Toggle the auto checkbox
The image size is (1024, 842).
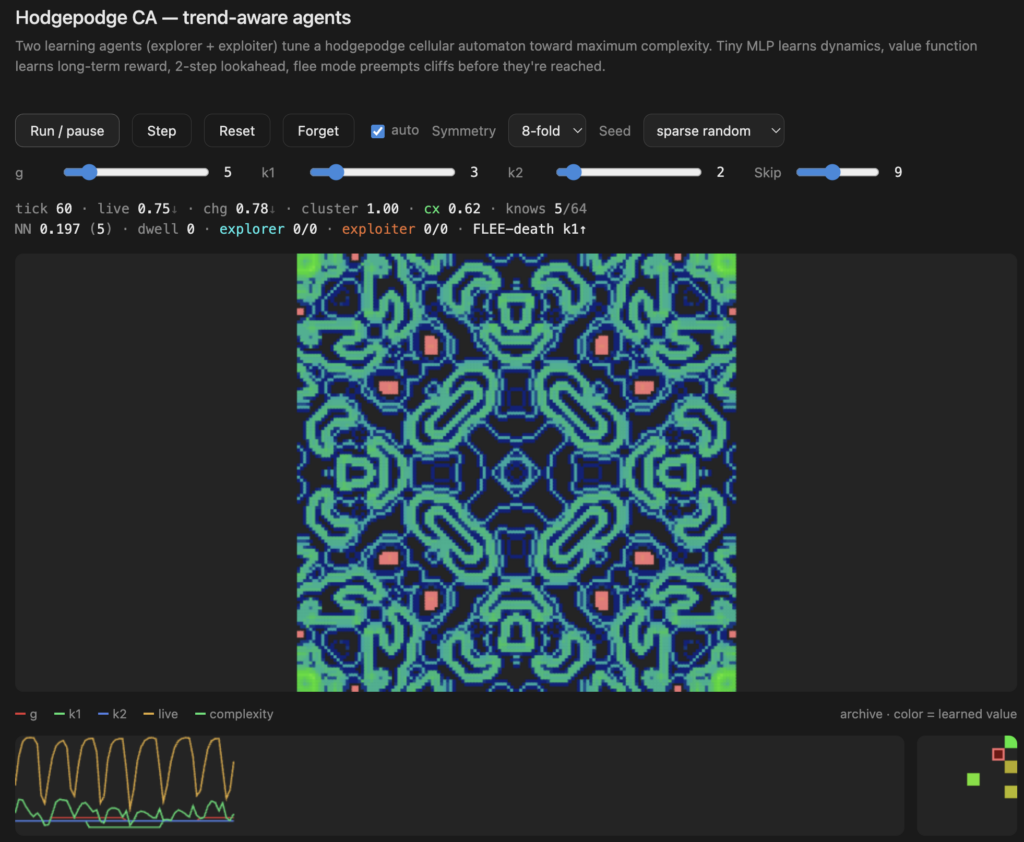tap(377, 131)
